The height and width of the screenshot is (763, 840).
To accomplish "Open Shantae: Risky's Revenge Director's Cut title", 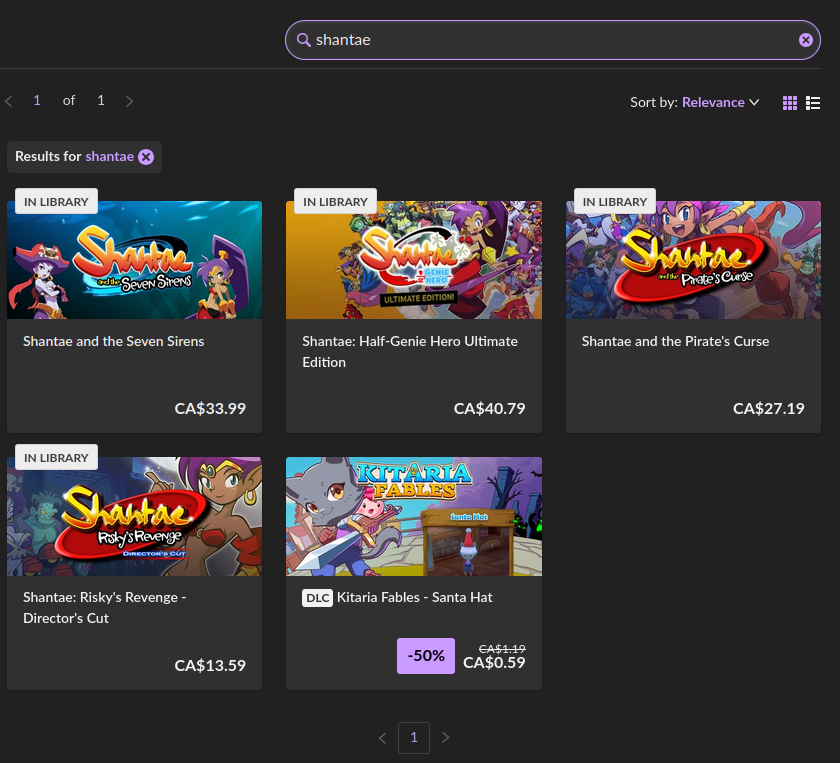I will (105, 607).
